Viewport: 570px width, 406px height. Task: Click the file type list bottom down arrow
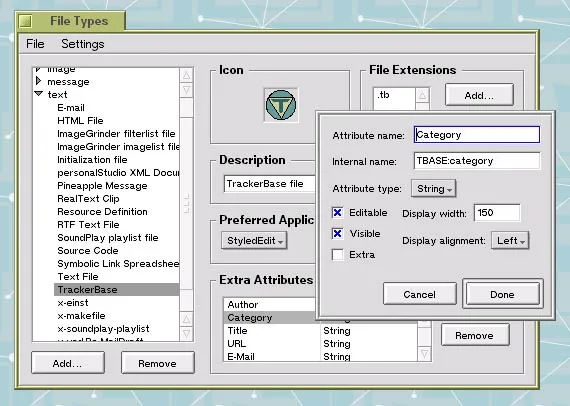click(186, 333)
